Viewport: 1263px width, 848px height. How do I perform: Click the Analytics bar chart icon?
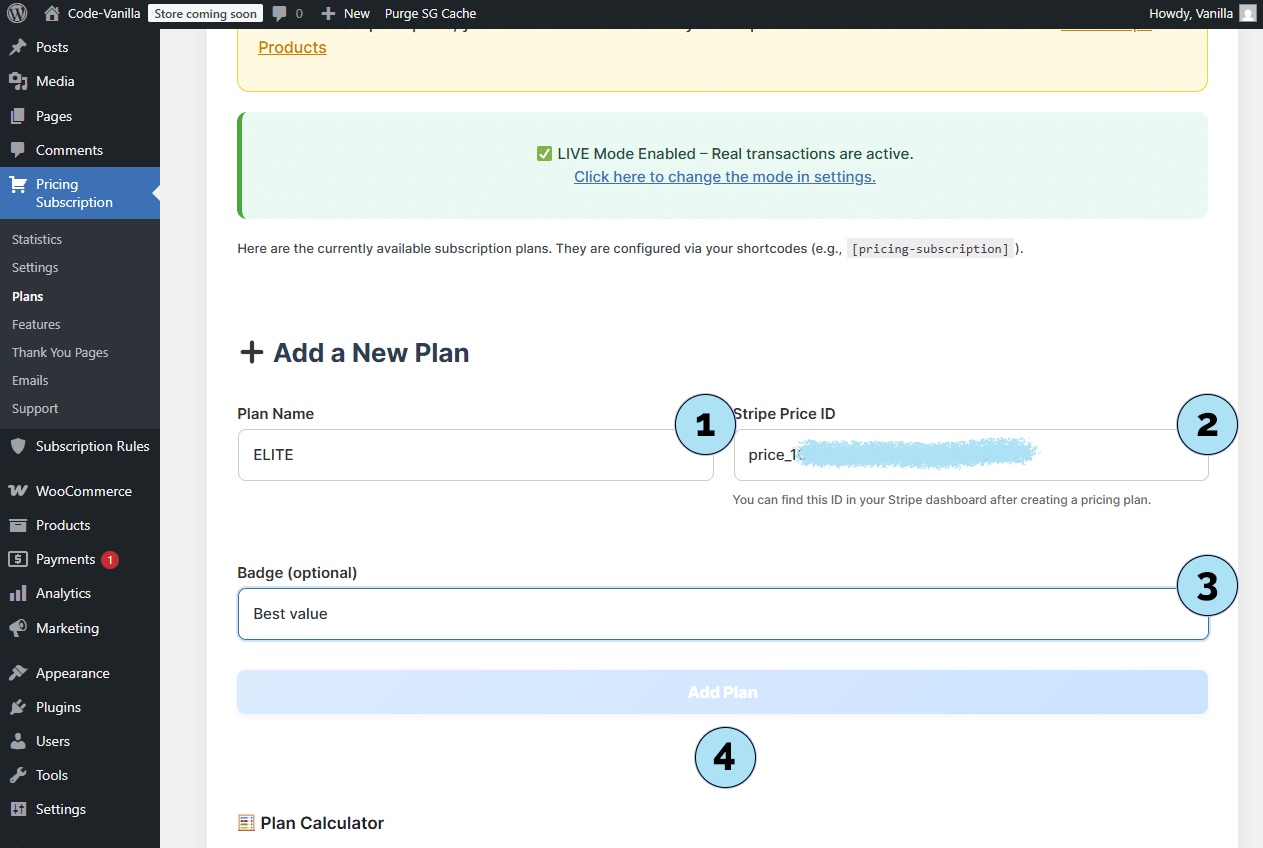(x=18, y=594)
